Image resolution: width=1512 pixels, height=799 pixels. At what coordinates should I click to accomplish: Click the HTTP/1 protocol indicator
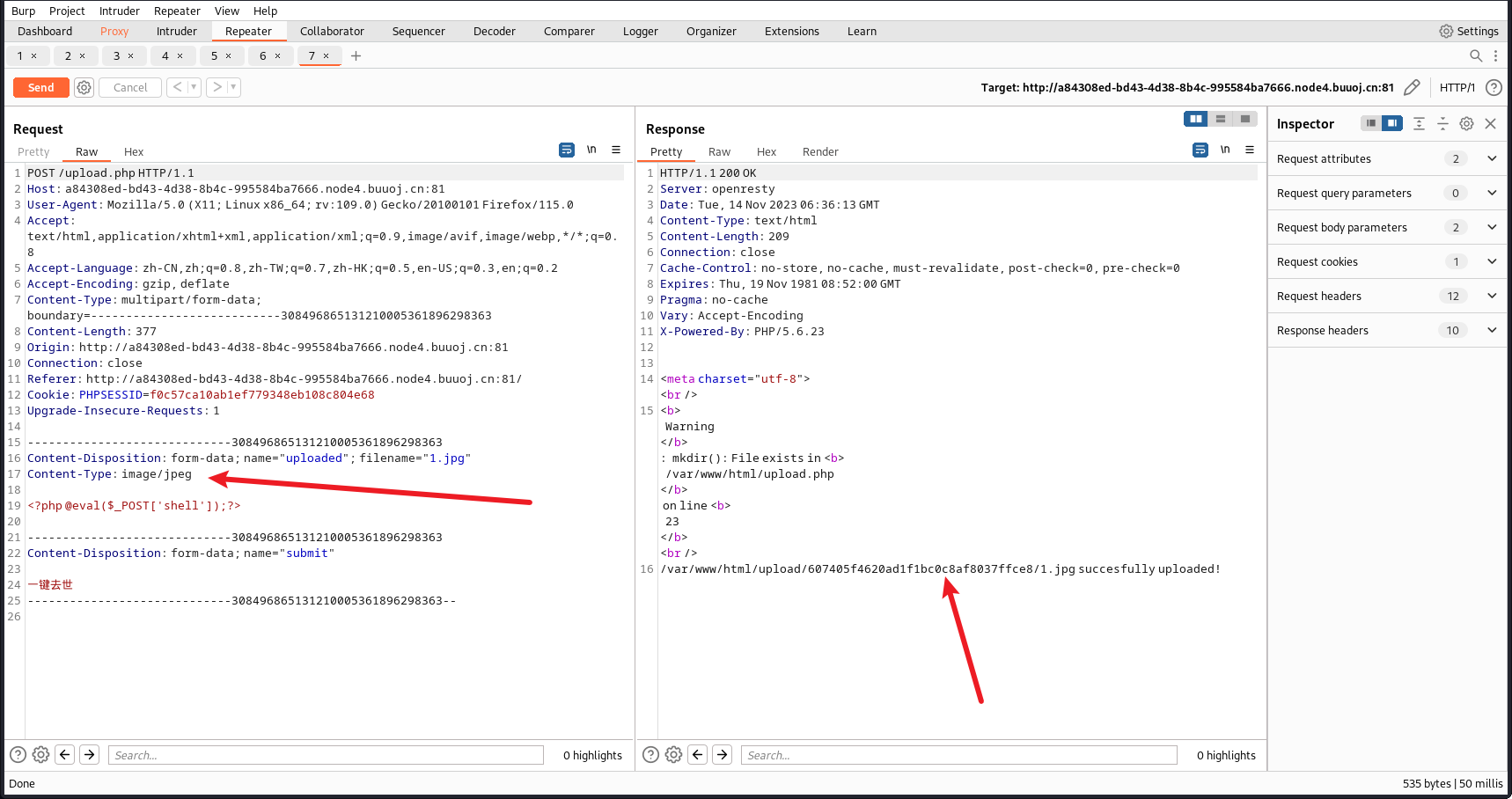pos(1457,87)
